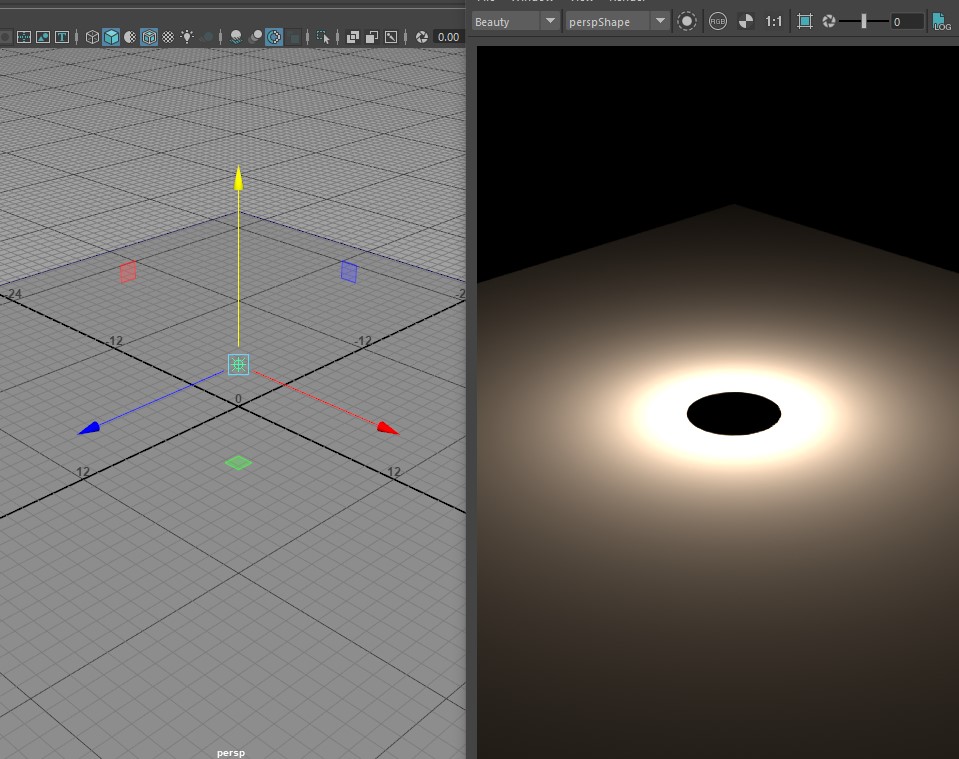This screenshot has width=959, height=759.
Task: Switch to RGB channel display
Action: (x=717, y=21)
